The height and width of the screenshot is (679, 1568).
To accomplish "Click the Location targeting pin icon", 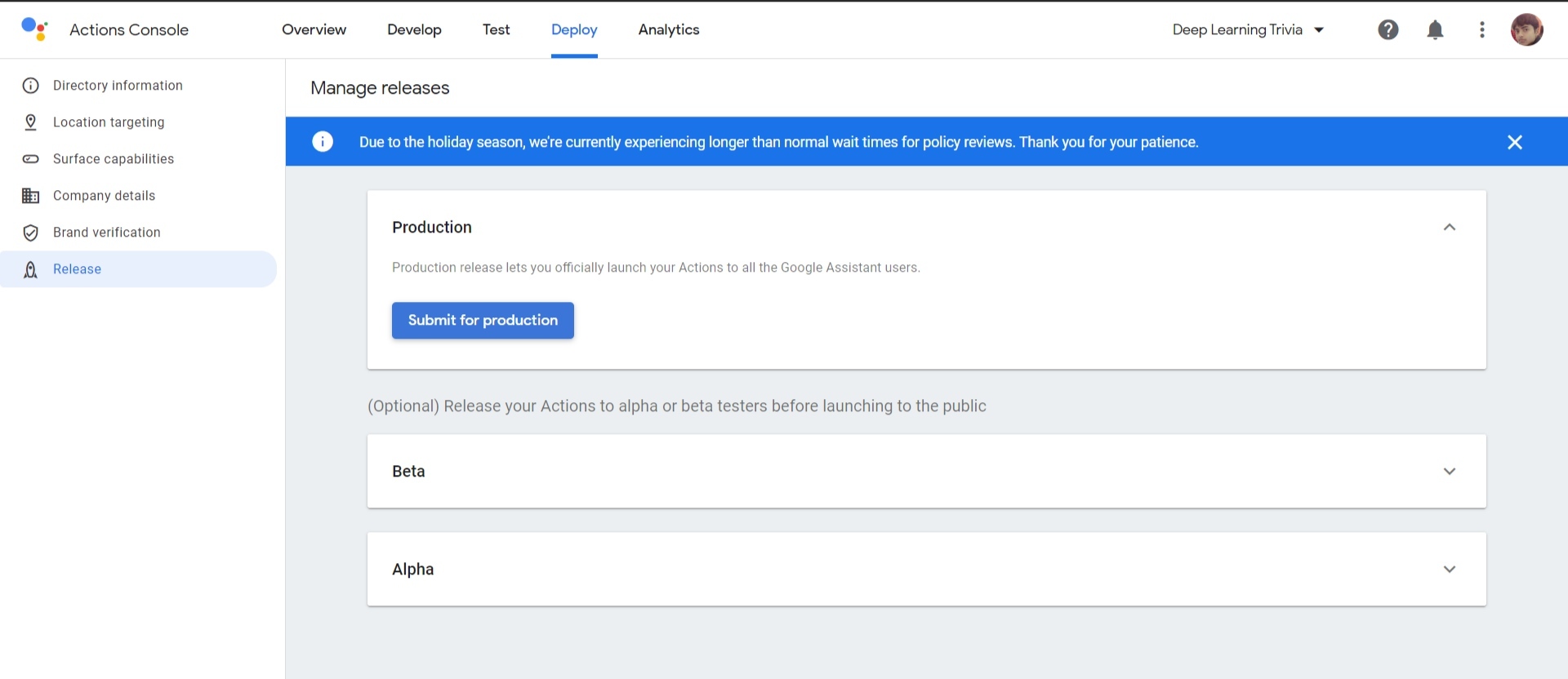I will point(31,122).
